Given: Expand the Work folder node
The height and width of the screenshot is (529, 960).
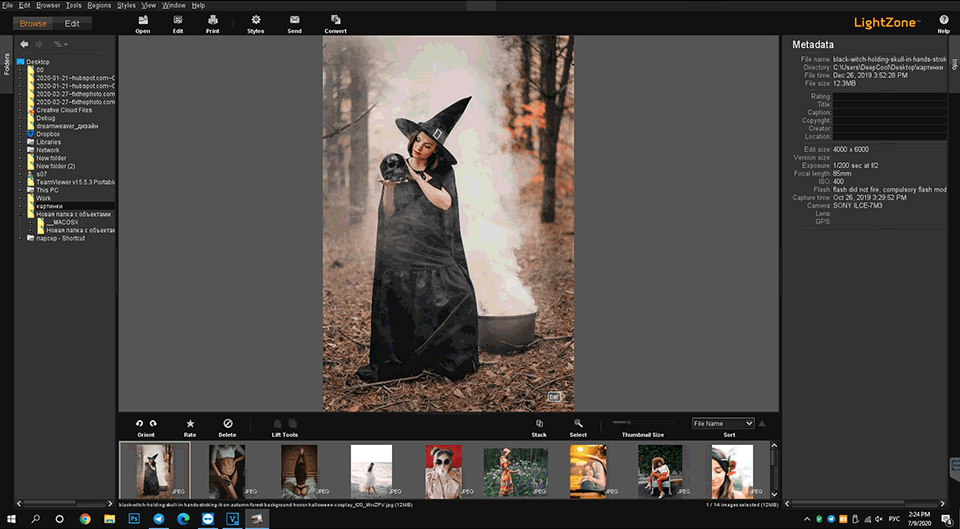Looking at the screenshot, I should [x=20, y=198].
